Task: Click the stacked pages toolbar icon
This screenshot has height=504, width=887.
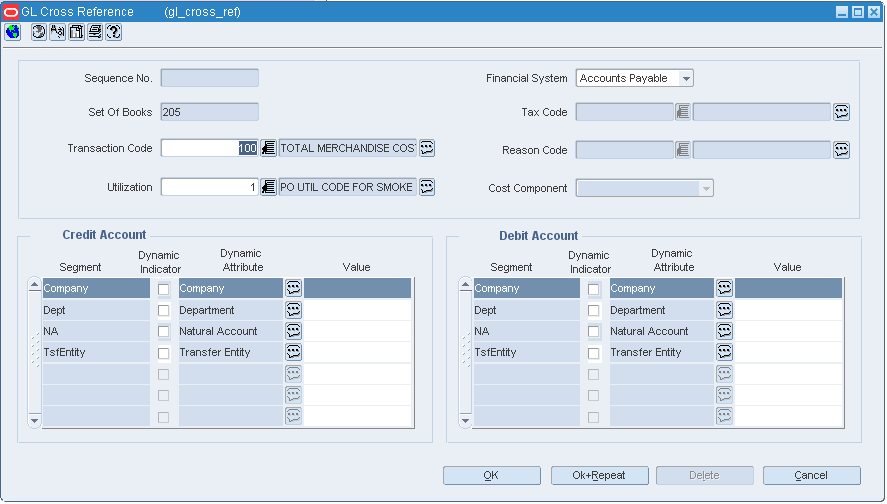Action: point(94,32)
